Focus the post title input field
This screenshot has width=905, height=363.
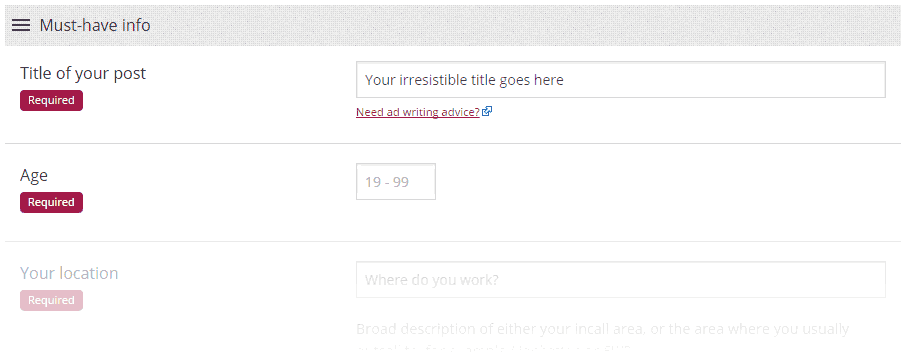pyautogui.click(x=620, y=80)
